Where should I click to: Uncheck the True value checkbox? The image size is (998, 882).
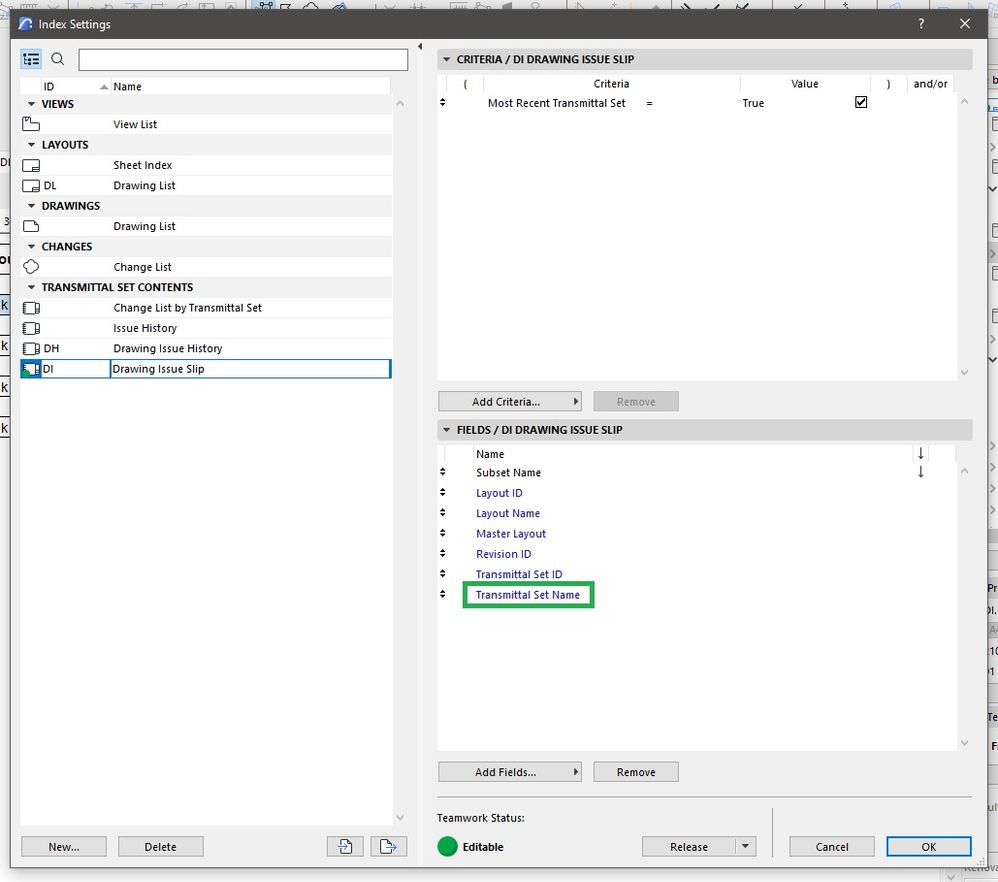click(x=861, y=102)
